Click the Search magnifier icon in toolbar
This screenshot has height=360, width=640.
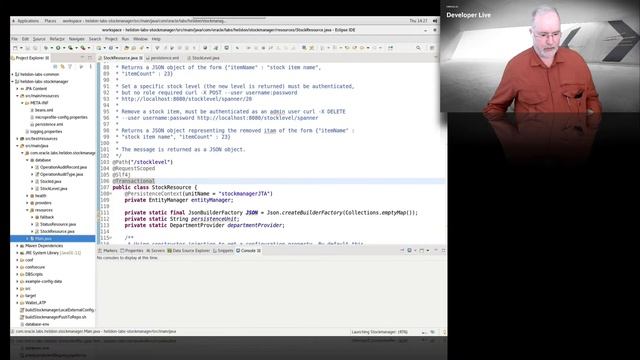(x=418, y=48)
